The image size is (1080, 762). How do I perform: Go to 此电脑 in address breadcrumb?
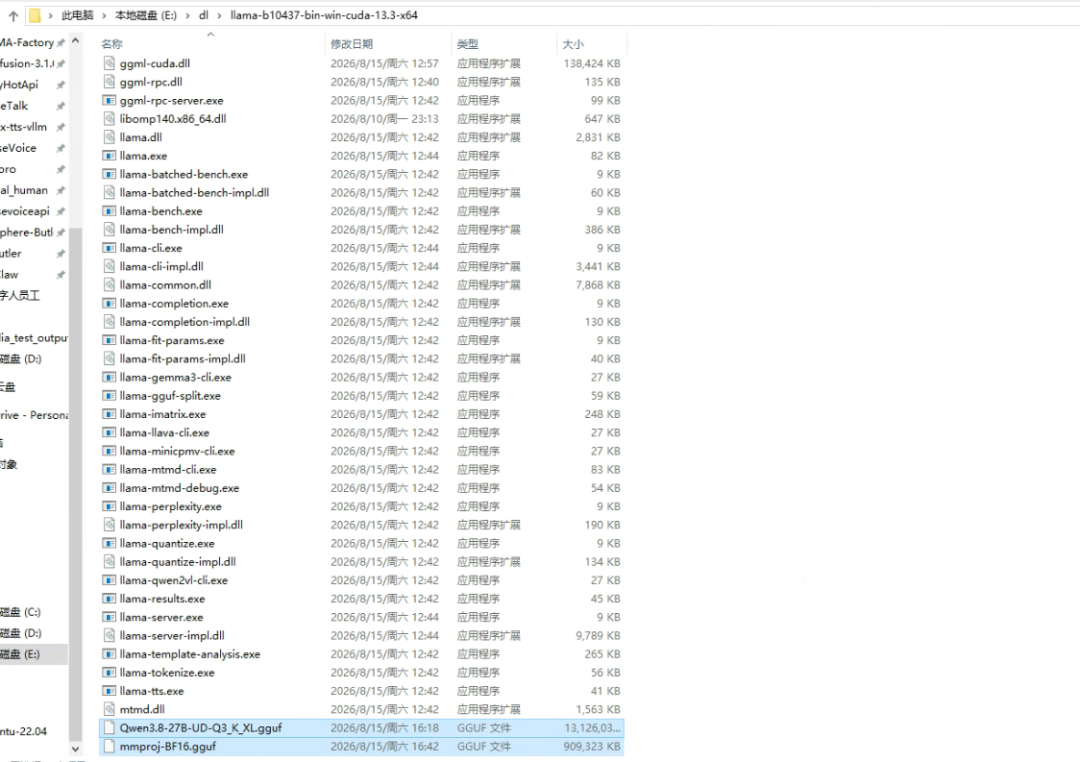77,15
